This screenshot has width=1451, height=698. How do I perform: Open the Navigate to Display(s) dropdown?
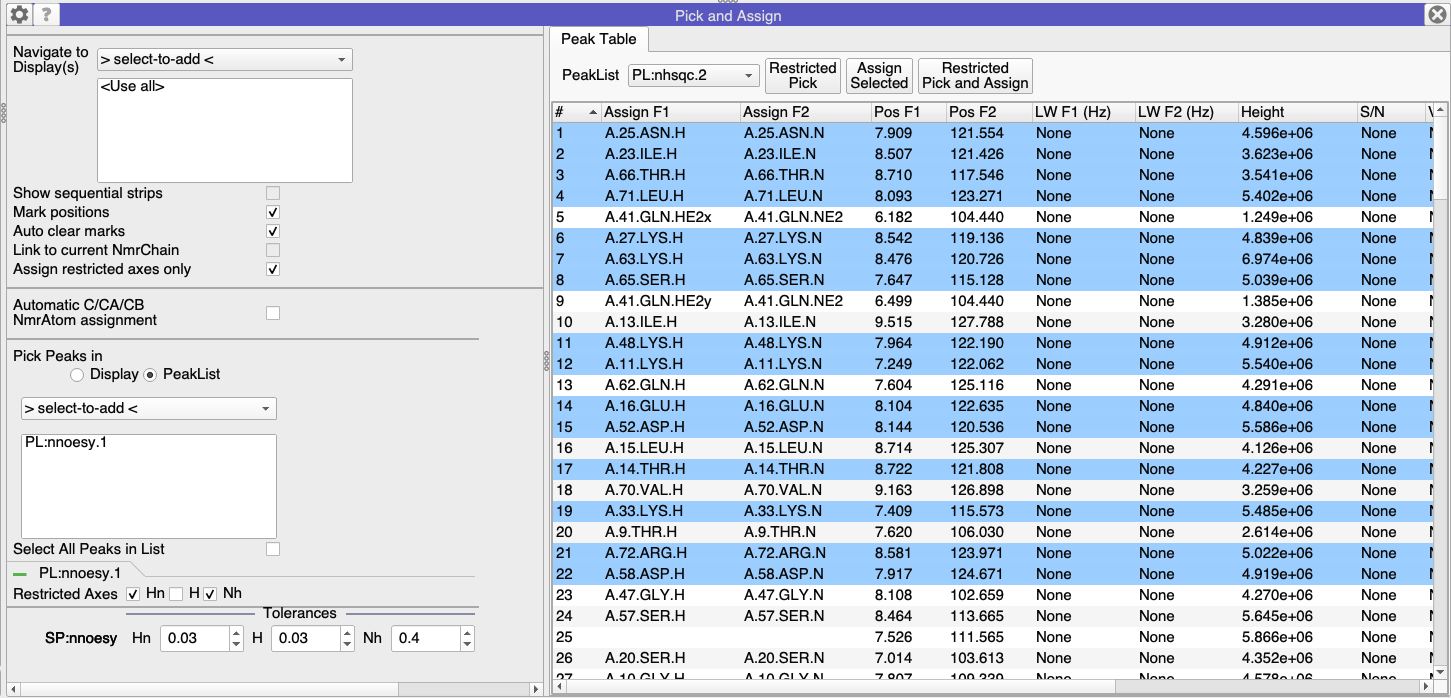[x=225, y=60]
